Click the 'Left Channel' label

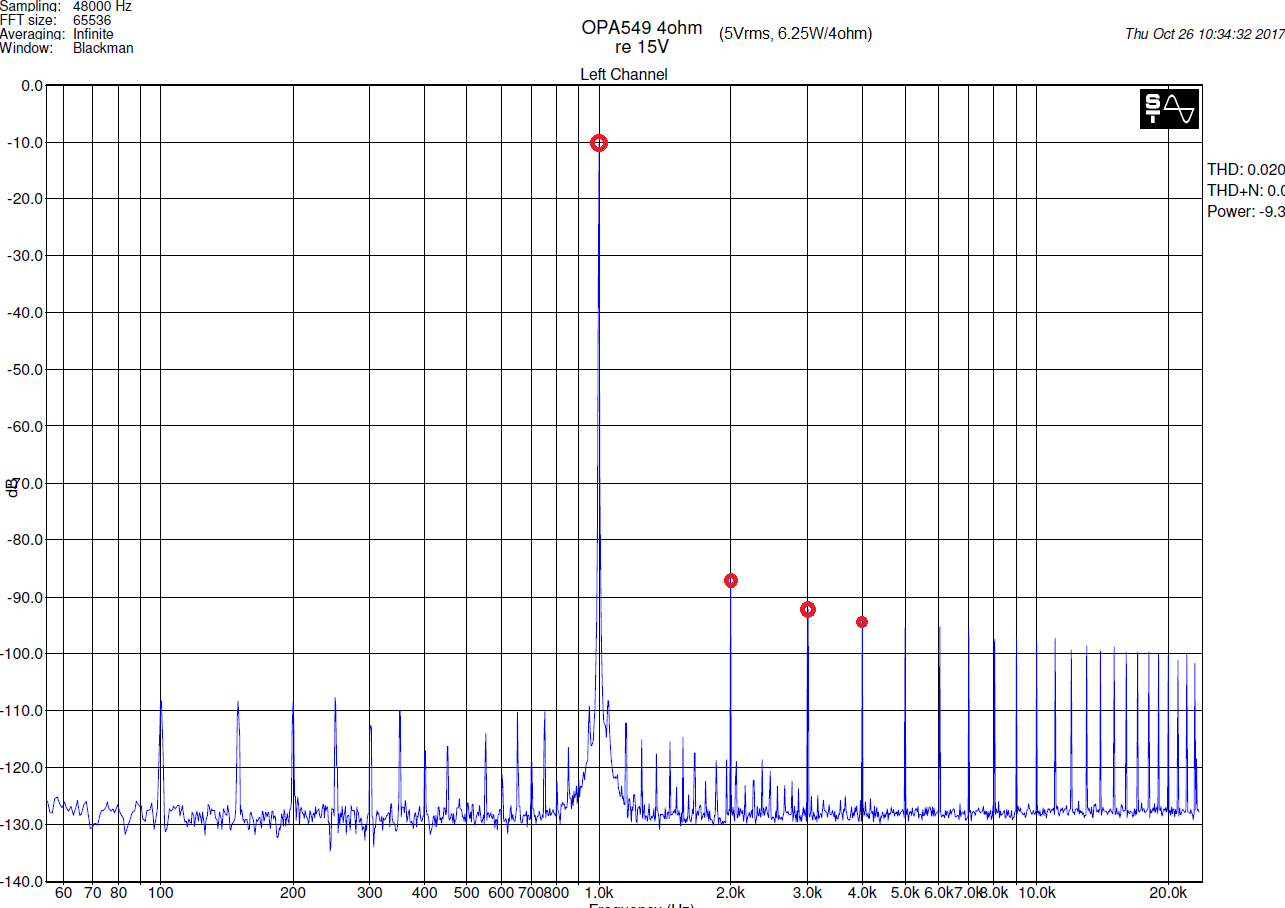tap(624, 74)
